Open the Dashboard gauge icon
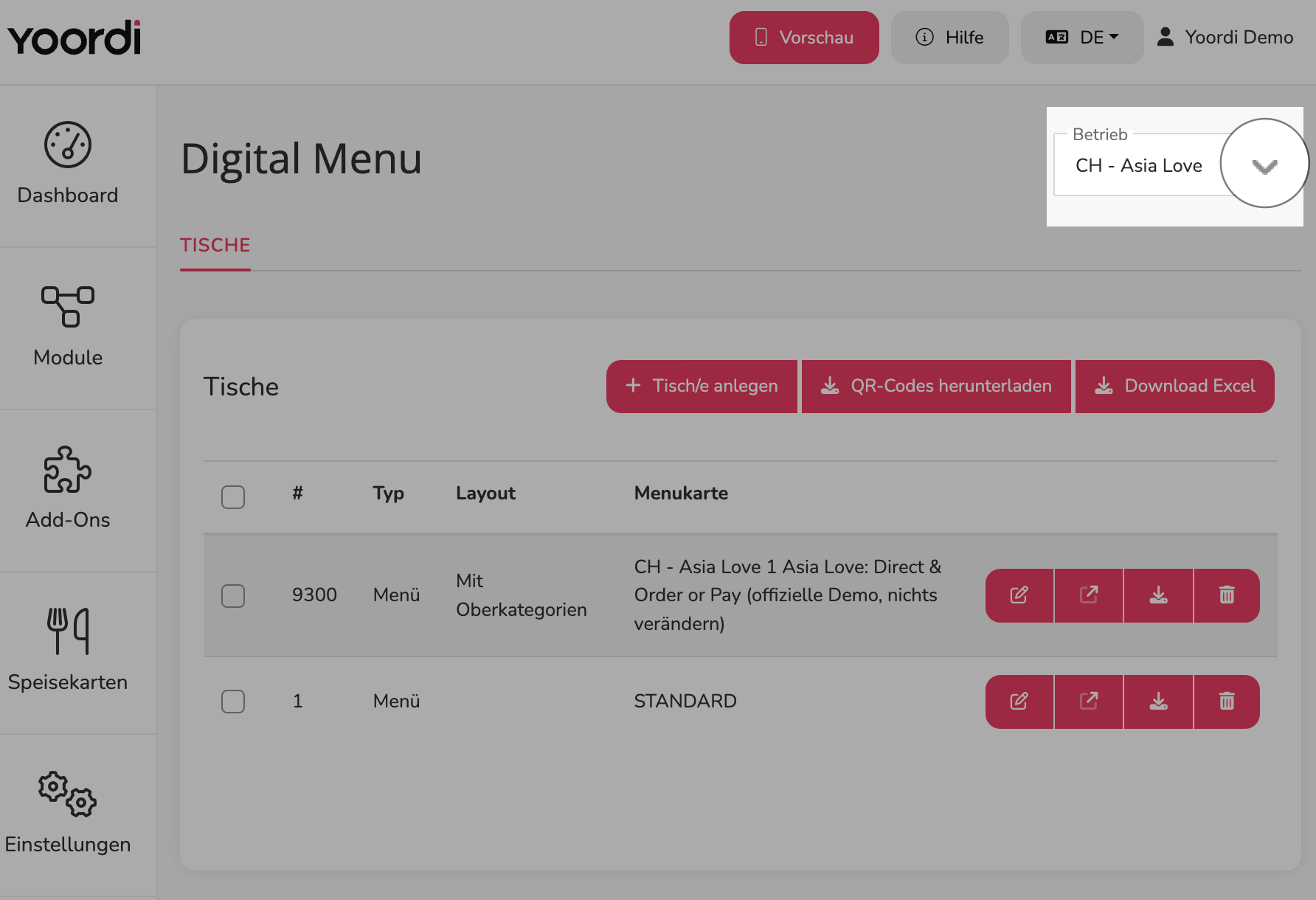 click(68, 145)
